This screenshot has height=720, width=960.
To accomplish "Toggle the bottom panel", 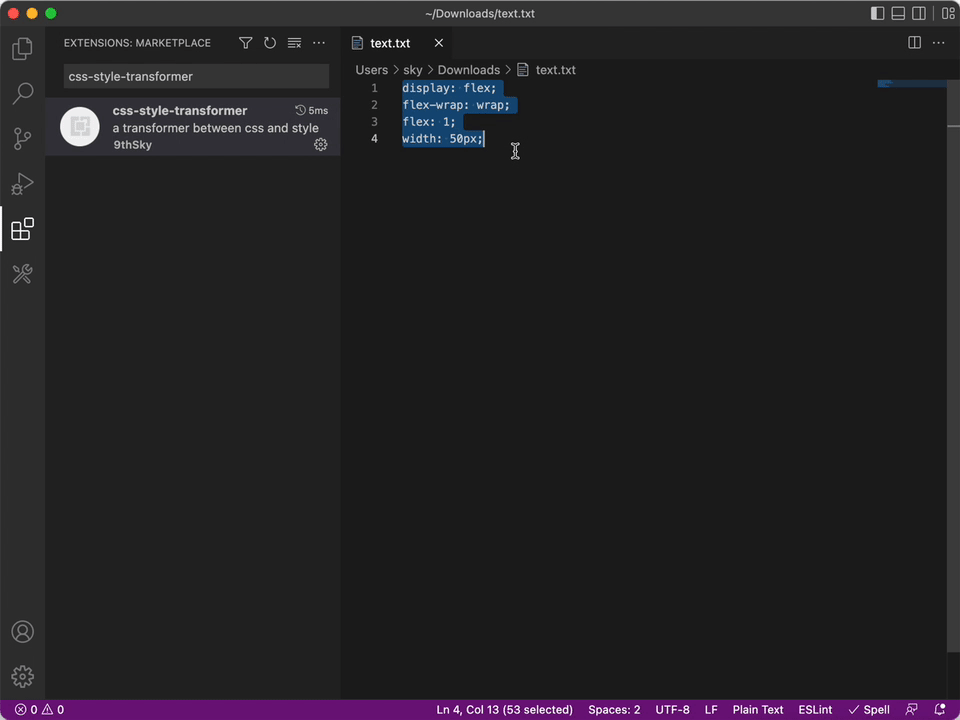I will [x=898, y=13].
